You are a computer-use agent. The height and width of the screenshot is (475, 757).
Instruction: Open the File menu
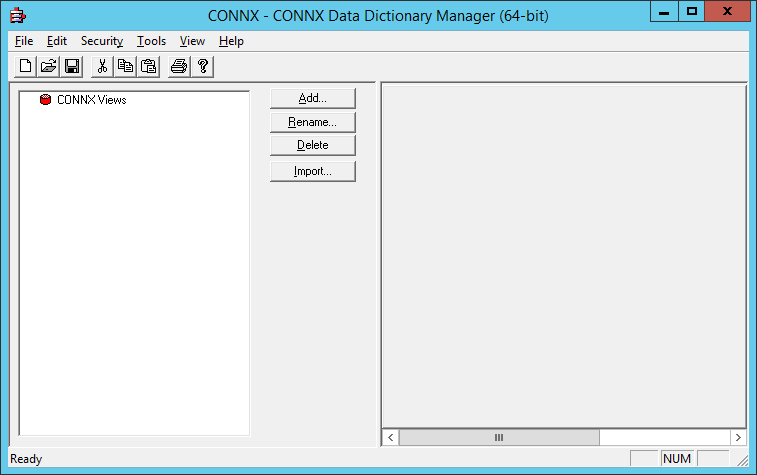click(x=24, y=41)
